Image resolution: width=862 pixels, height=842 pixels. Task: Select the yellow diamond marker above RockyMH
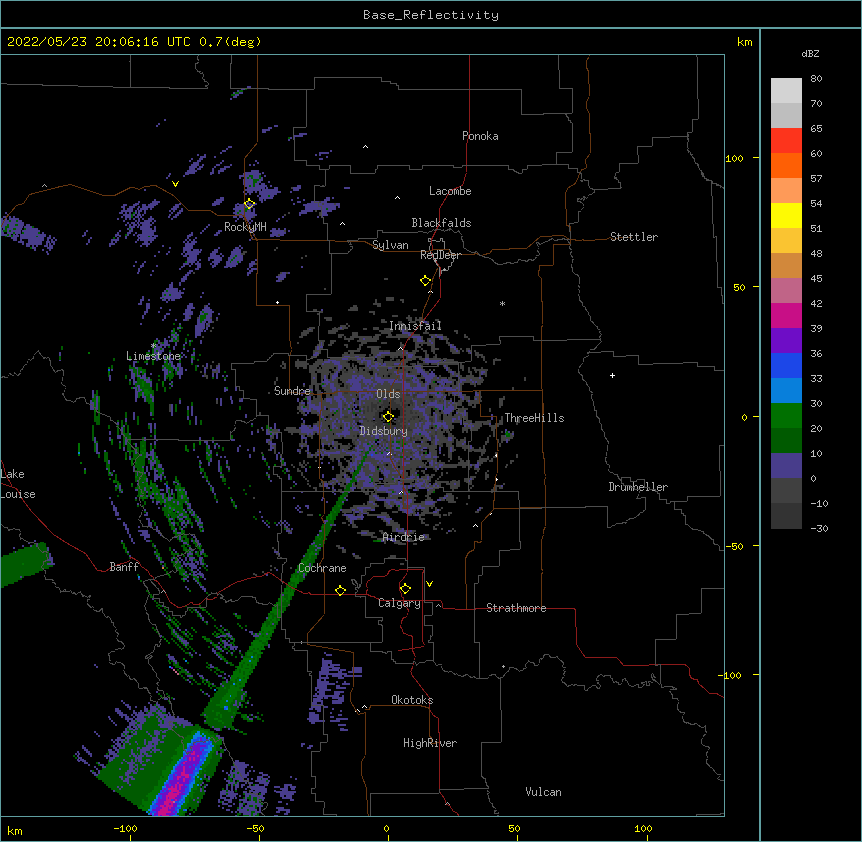click(250, 204)
